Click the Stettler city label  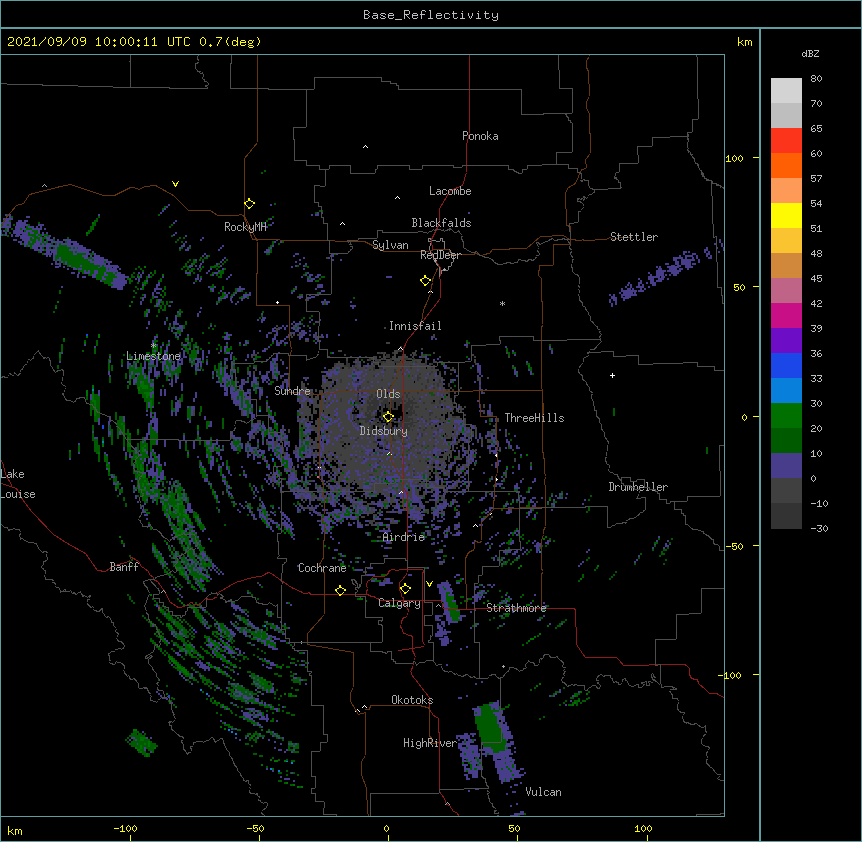[x=634, y=237]
